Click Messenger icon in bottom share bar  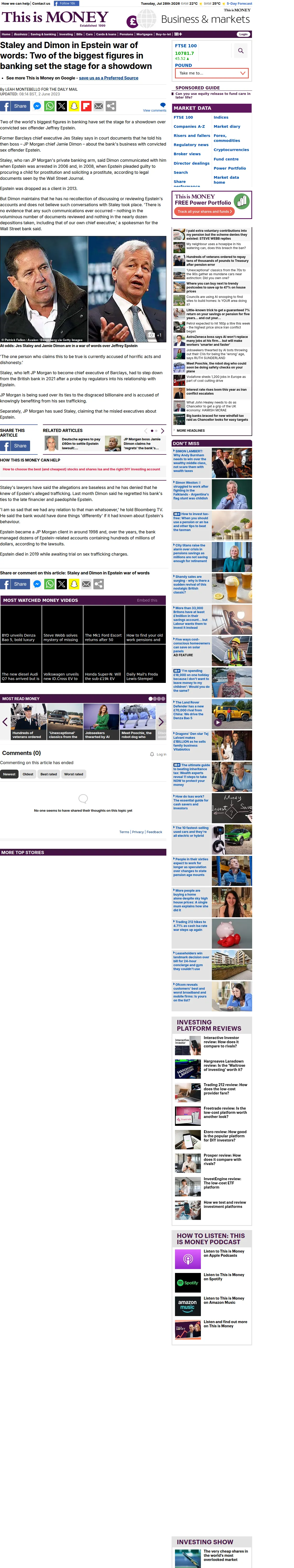tap(37, 584)
